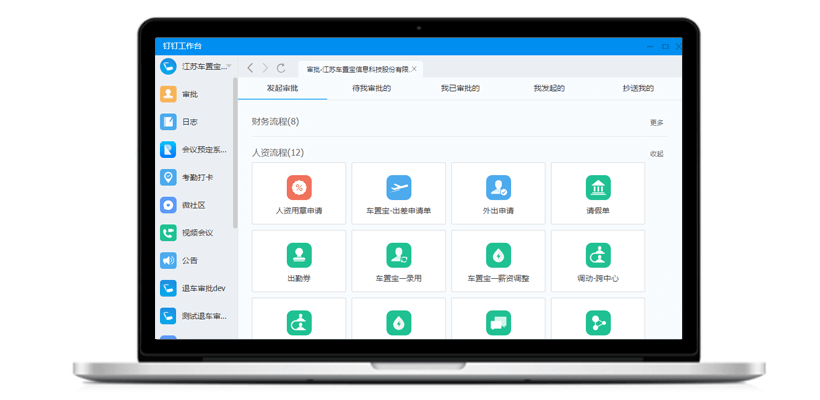Expand 财务流程 with the 更多 link
Image resolution: width=820 pixels, height=400 pixels.
coord(656,122)
